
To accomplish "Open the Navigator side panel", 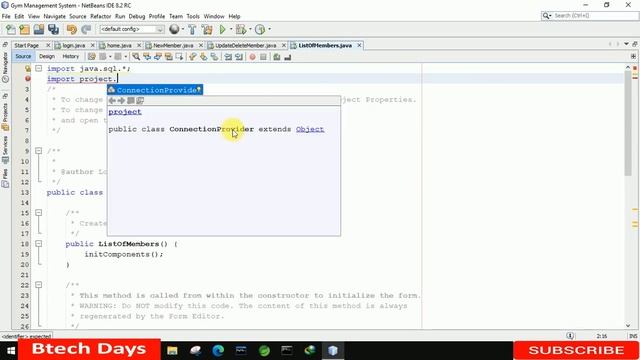I will 5,67.
